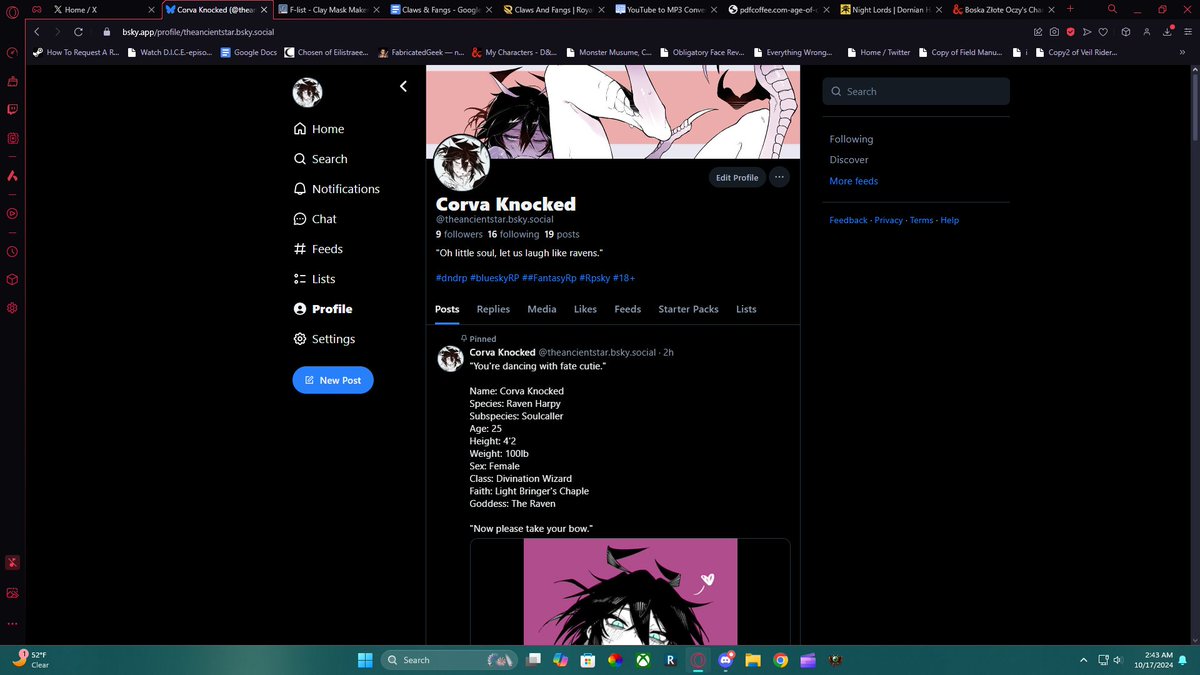The width and height of the screenshot is (1200, 675).
Task: Show hidden system tray icons chevron
Action: [x=1083, y=660]
